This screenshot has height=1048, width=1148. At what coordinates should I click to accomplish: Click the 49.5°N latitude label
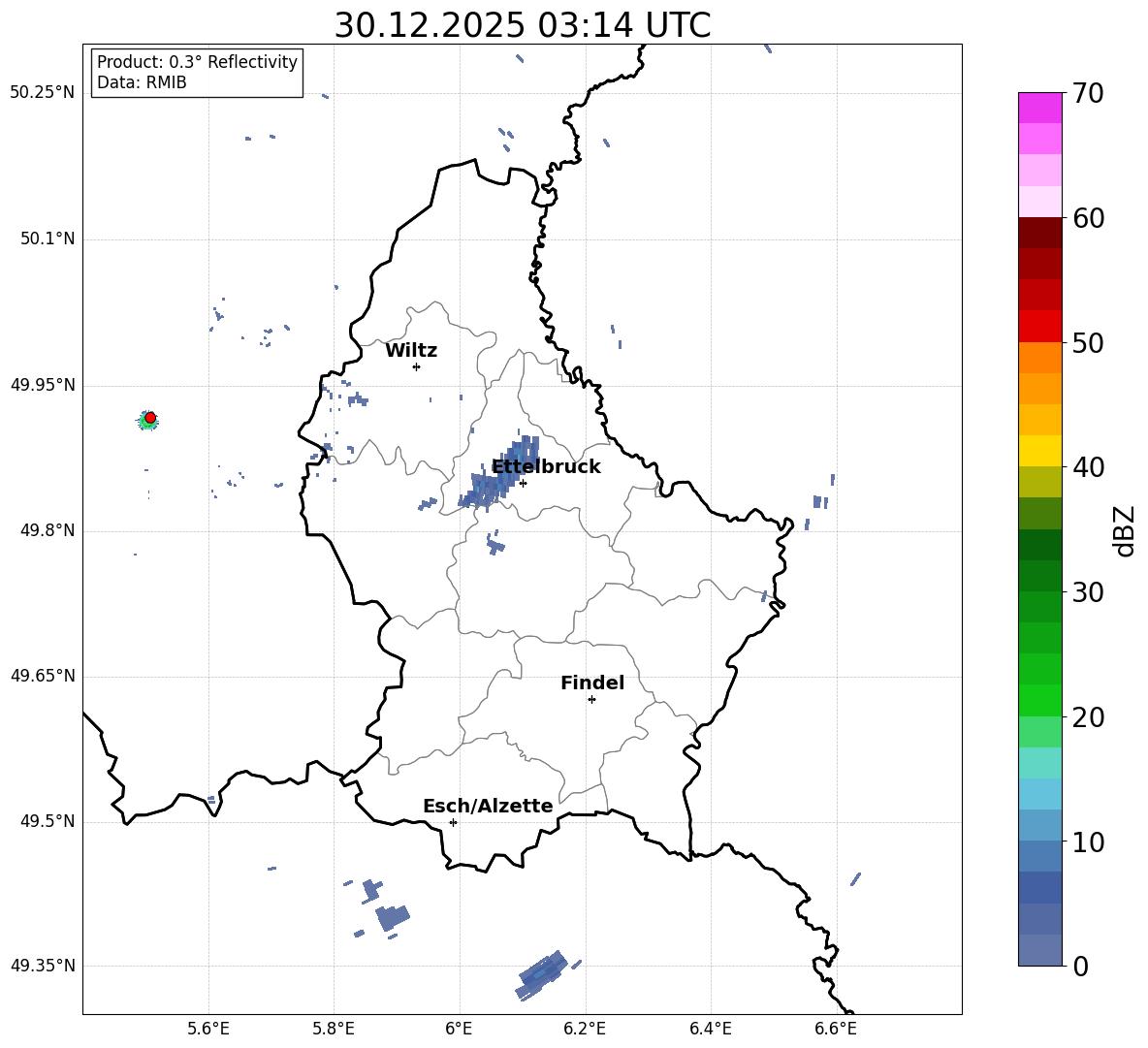[x=48, y=822]
